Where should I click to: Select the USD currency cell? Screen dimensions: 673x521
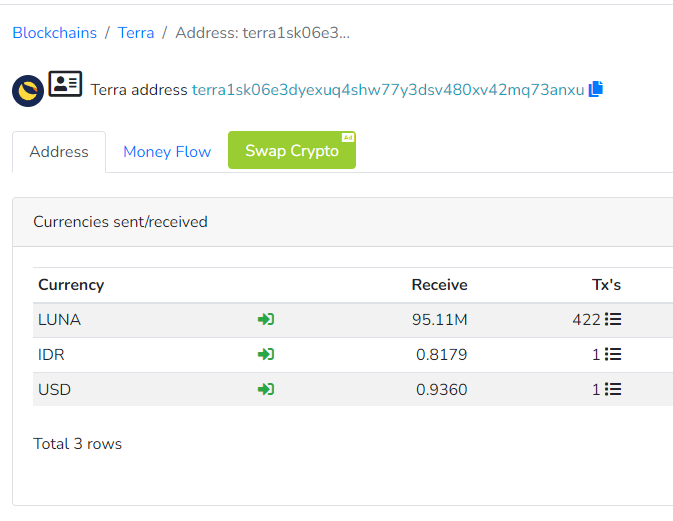coord(55,390)
